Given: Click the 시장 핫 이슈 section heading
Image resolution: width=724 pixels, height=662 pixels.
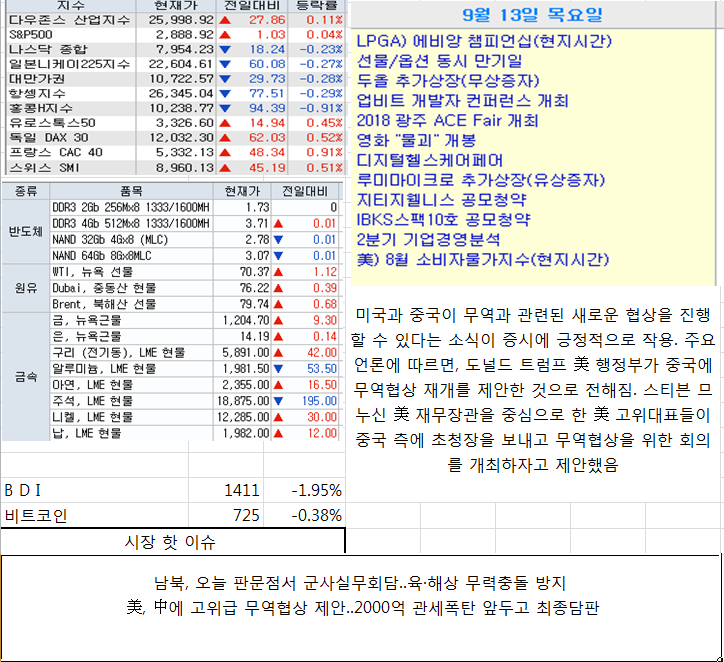Looking at the screenshot, I should point(170,543).
